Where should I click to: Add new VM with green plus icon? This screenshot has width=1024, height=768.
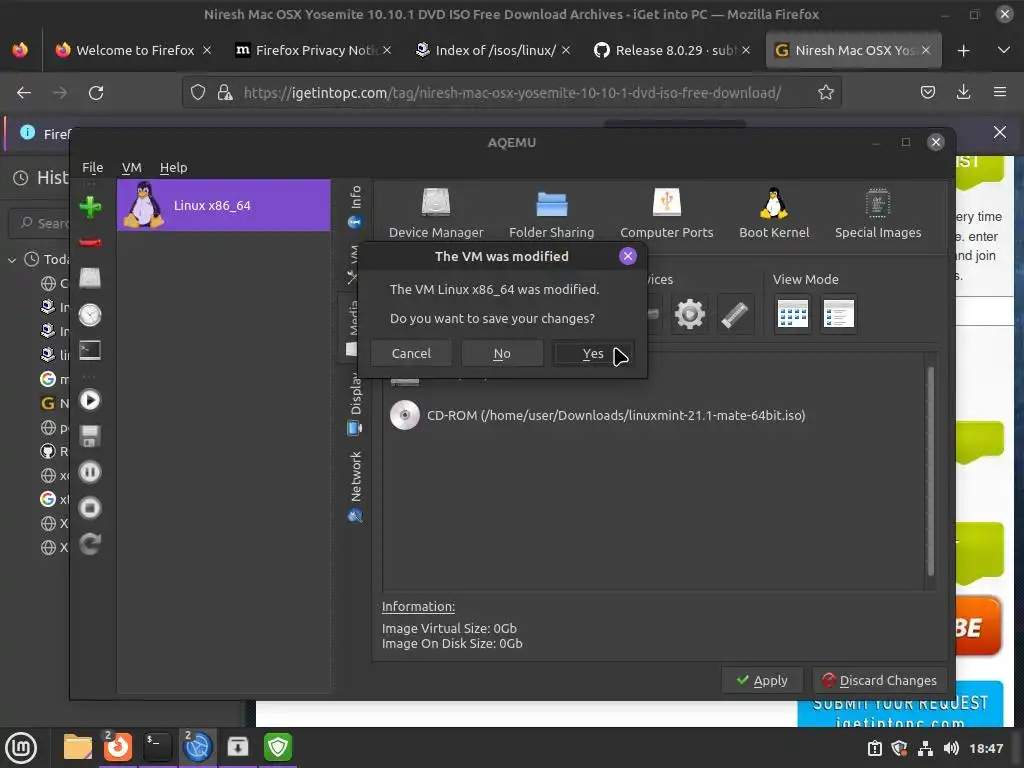pyautogui.click(x=90, y=207)
